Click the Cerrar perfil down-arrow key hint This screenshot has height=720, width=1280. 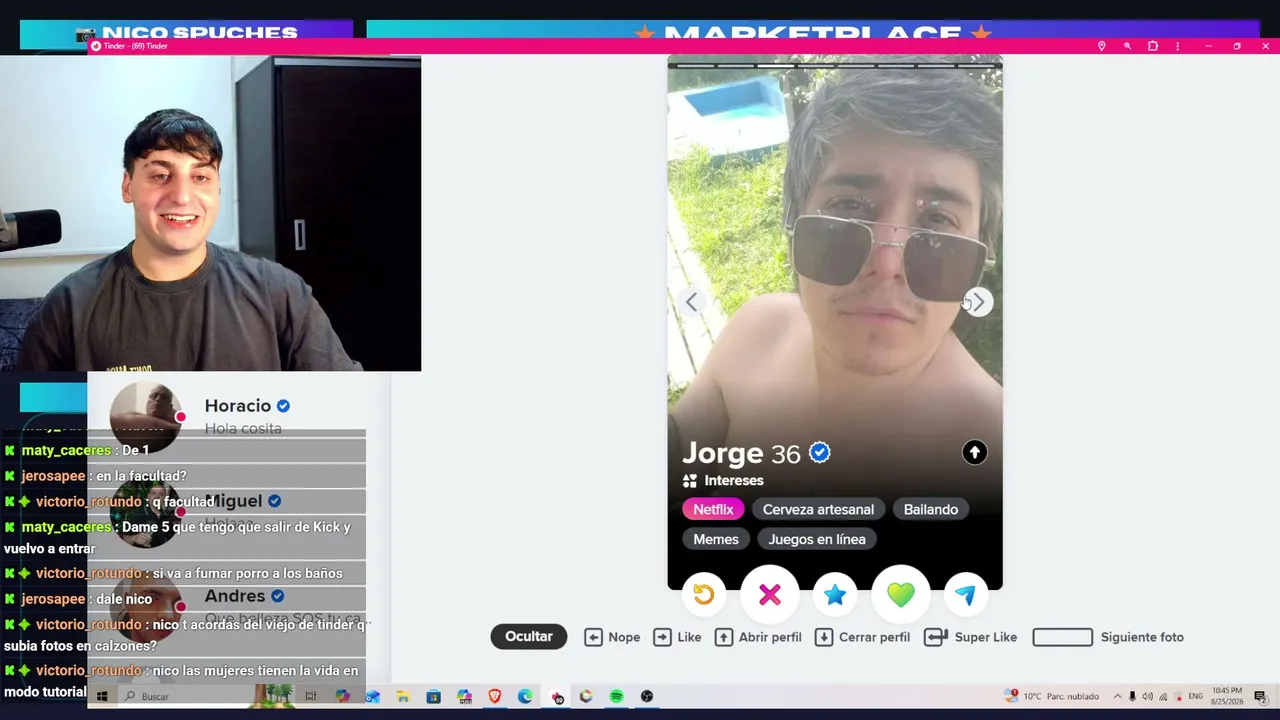tap(824, 637)
